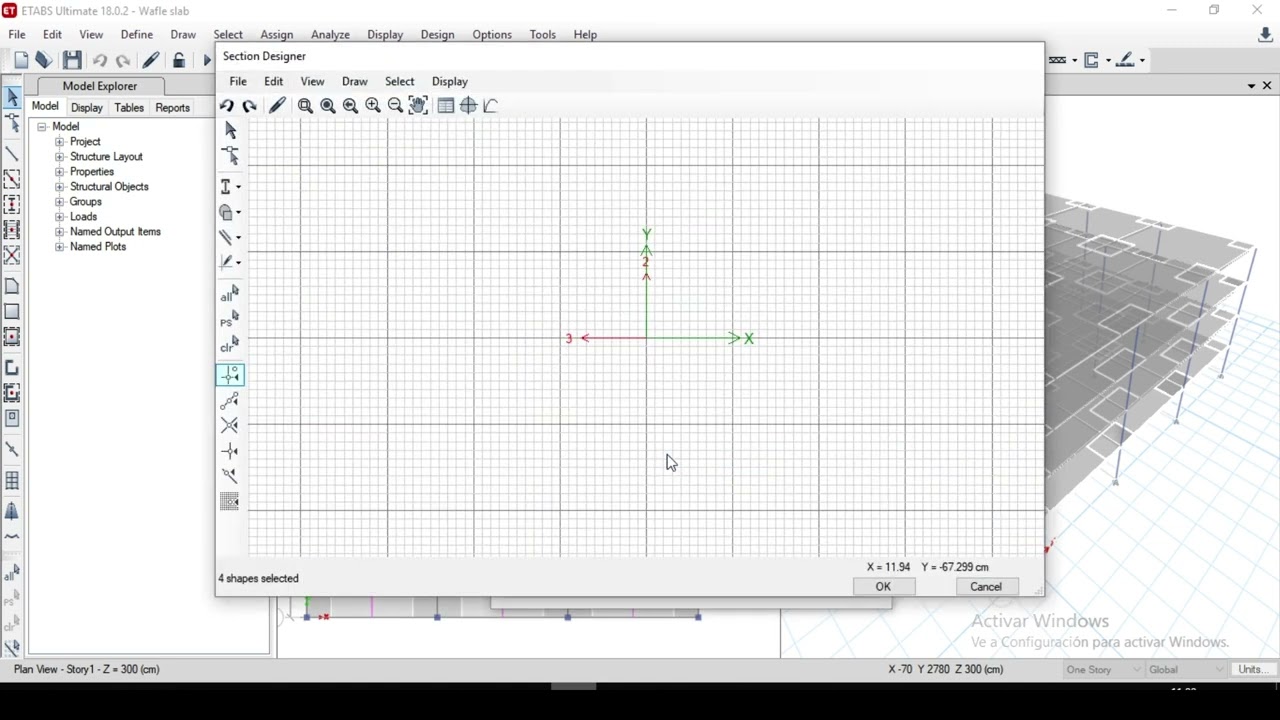The image size is (1280, 720).
Task: Expand the Properties tree node
Action: [x=59, y=172]
